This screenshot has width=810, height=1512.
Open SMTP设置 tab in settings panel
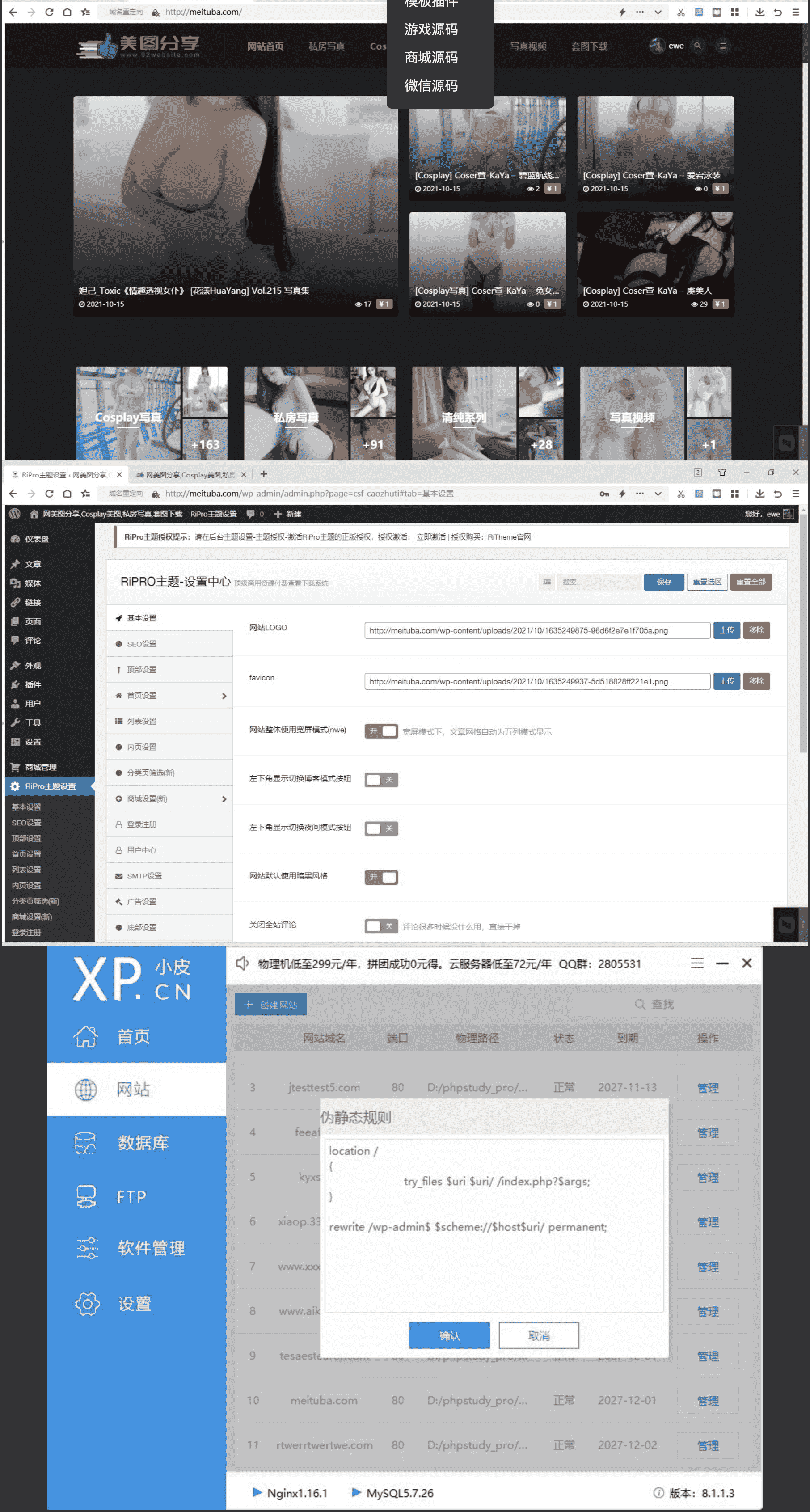[169, 876]
